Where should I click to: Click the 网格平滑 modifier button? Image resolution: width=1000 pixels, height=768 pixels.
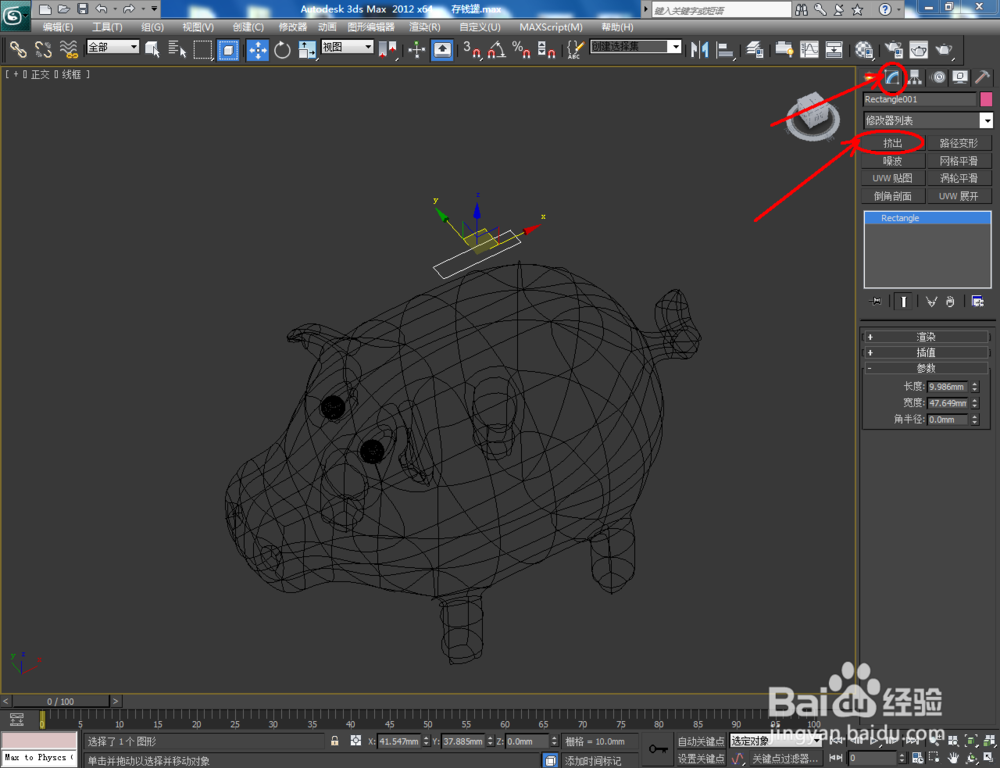coord(959,161)
